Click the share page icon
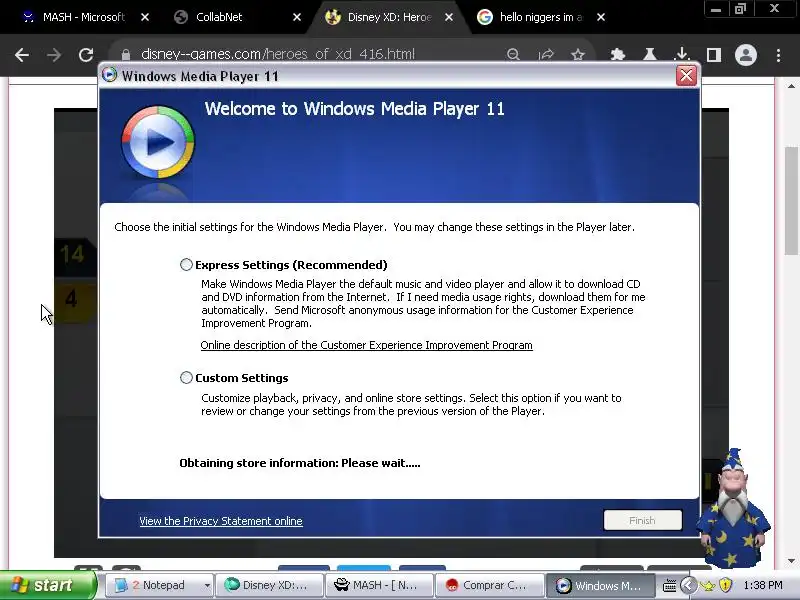The height and width of the screenshot is (600, 800). [x=546, y=54]
